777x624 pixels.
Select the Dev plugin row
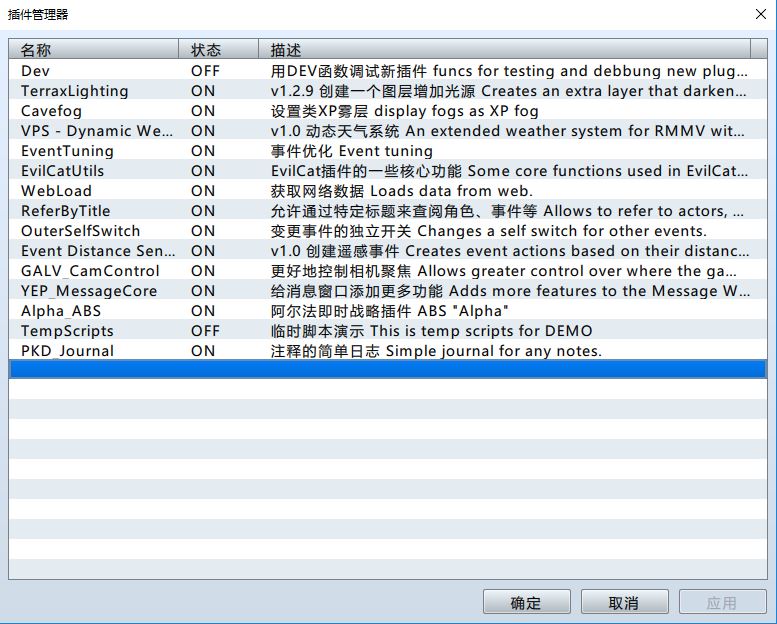(x=388, y=71)
